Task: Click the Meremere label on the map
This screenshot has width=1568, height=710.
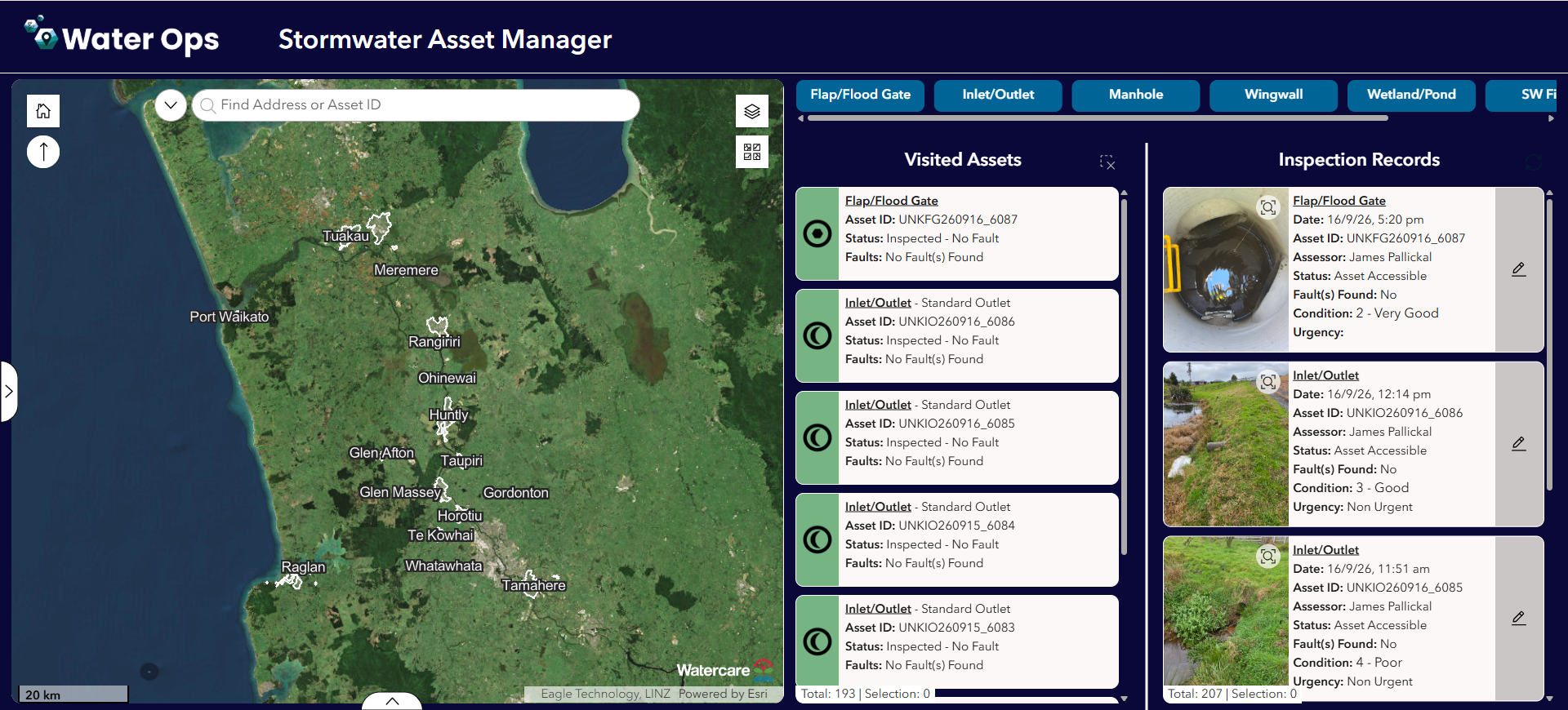Action: pos(406,270)
